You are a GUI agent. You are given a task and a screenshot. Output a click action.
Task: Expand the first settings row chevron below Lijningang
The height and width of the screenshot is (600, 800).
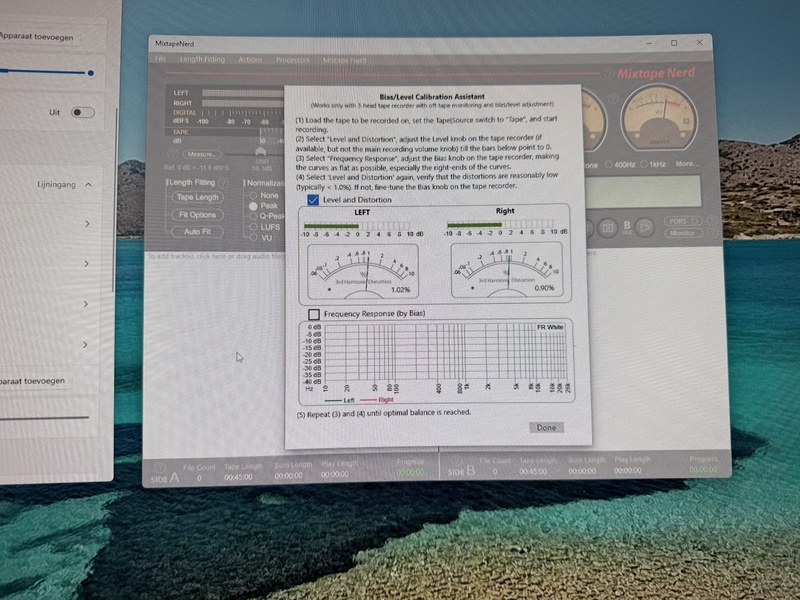tap(87, 223)
